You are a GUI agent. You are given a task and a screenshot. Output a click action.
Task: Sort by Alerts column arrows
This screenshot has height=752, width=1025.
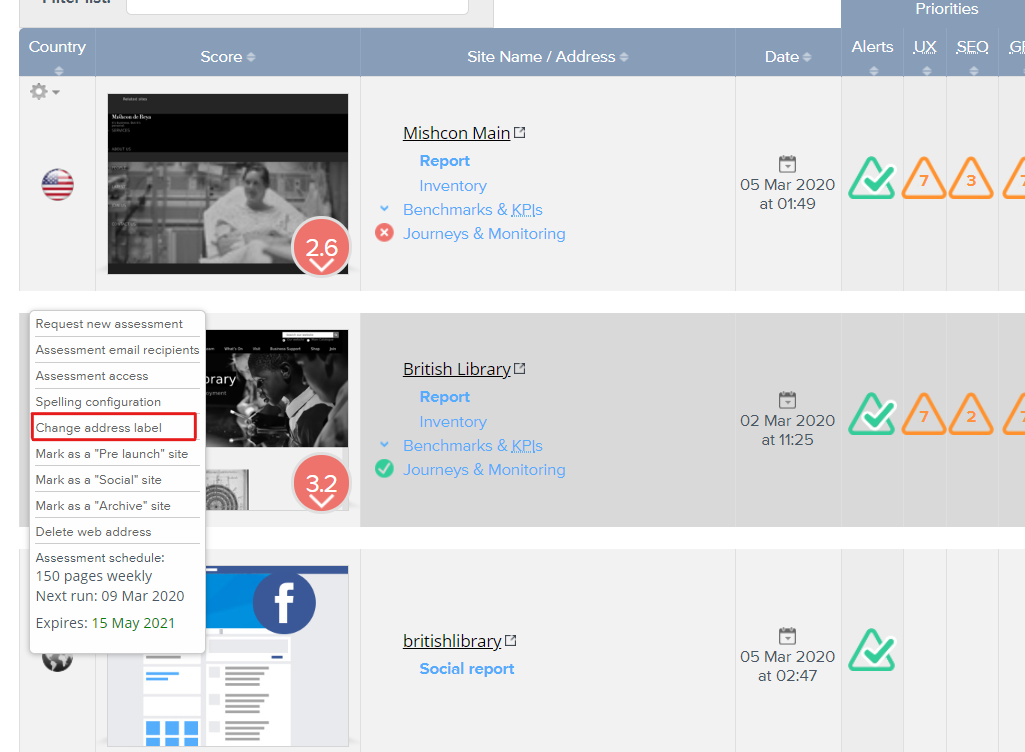[x=873, y=71]
